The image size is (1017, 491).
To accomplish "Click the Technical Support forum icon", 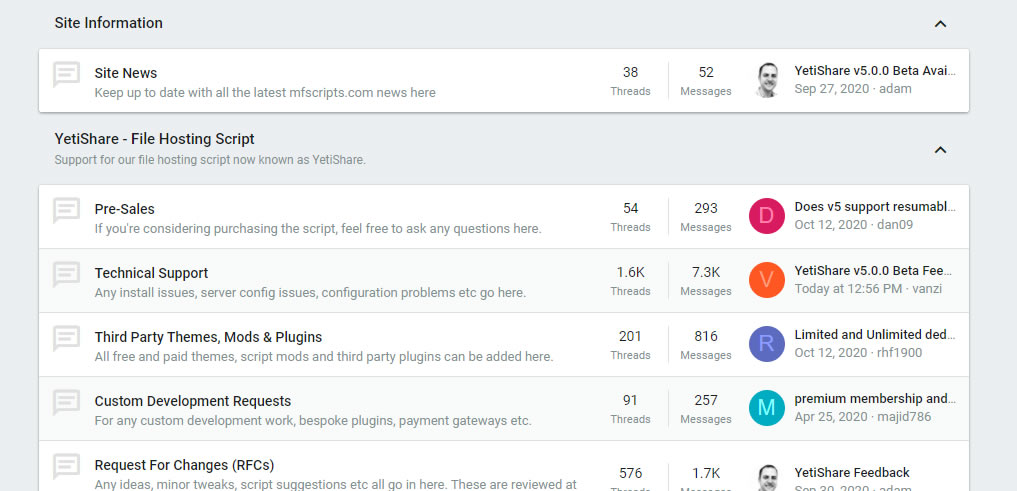I will click(x=66, y=274).
